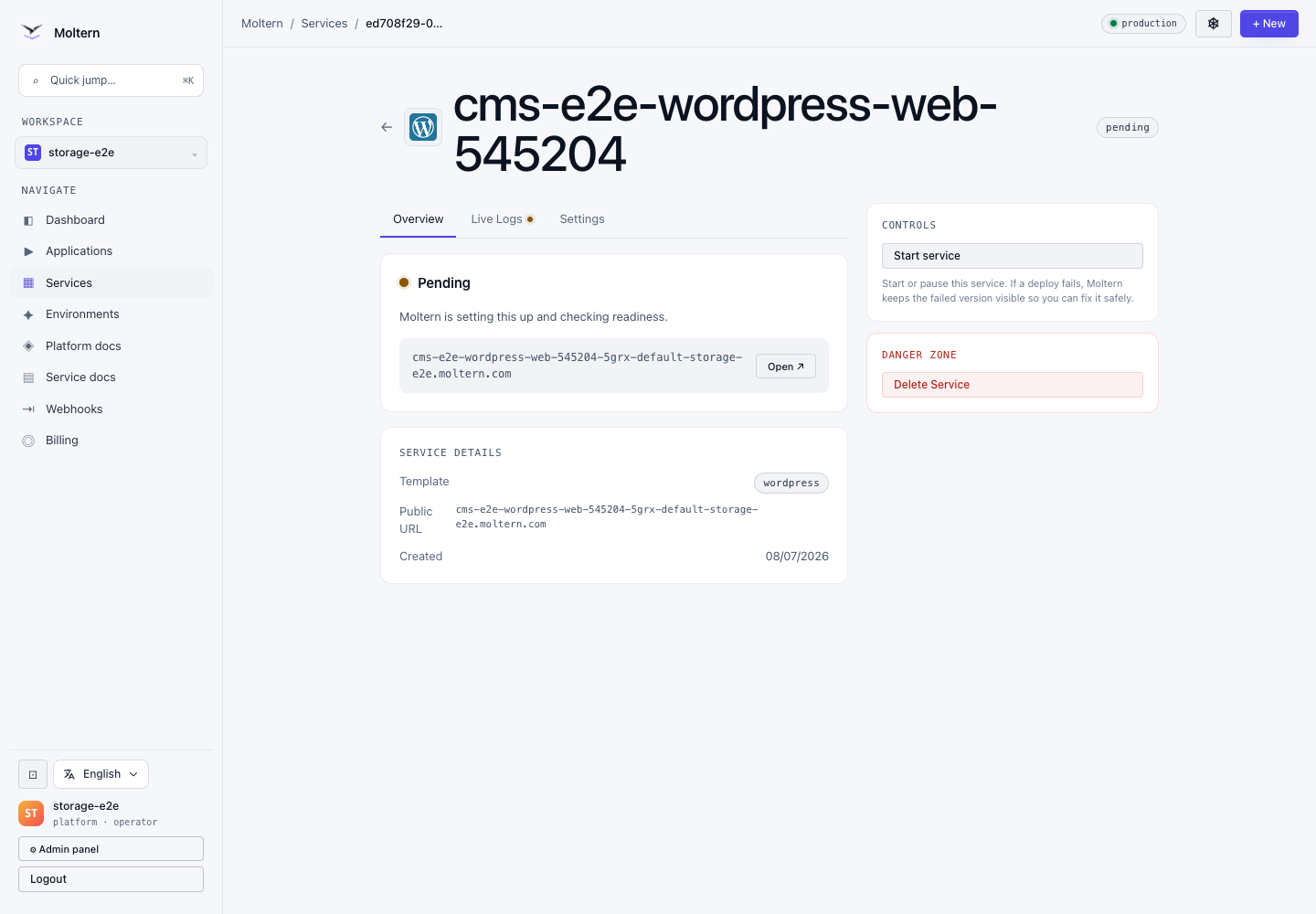Open Dashboard in the navigation
Viewport: 1316px width, 914px height.
tap(111, 220)
